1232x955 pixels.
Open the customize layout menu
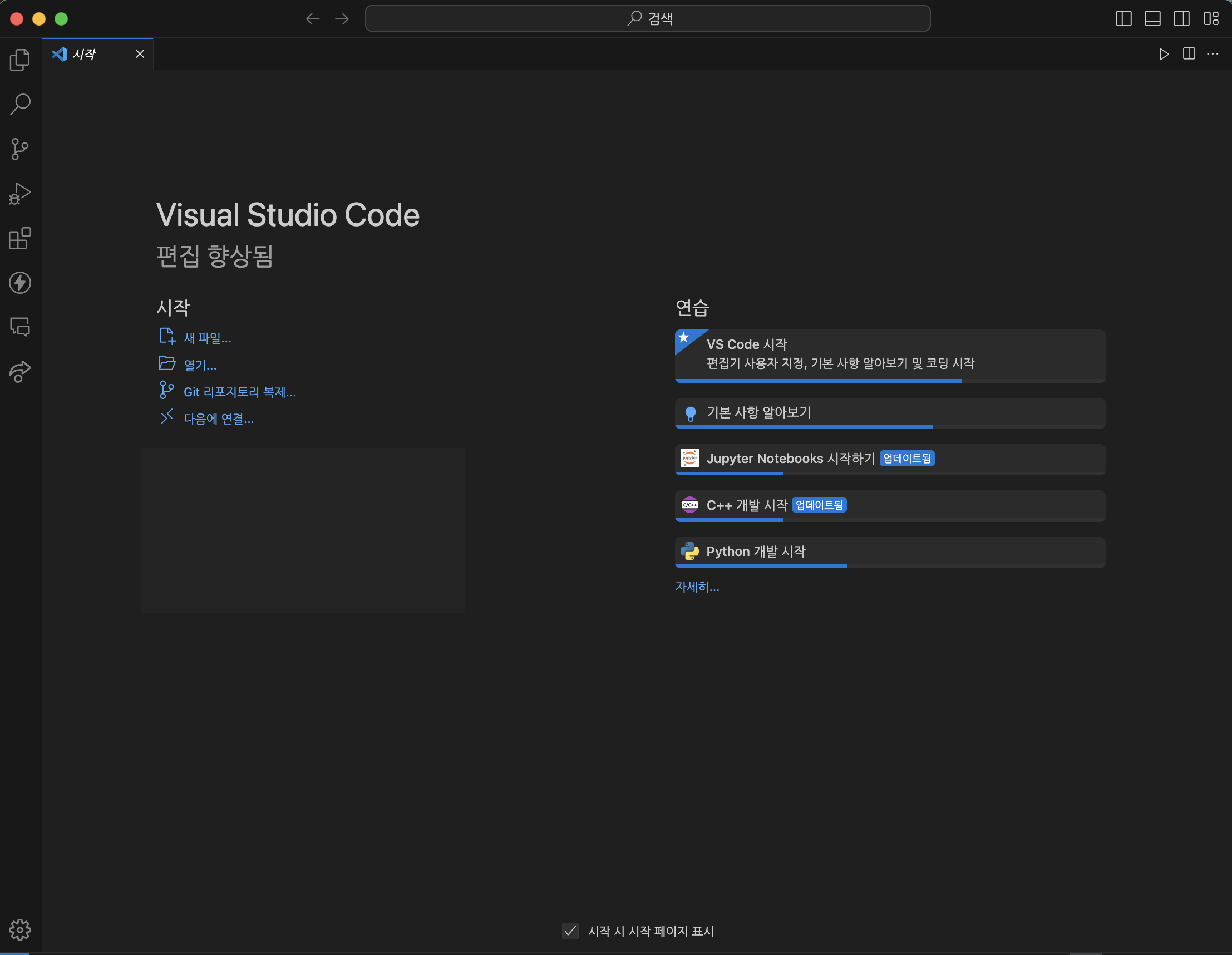[1210, 18]
